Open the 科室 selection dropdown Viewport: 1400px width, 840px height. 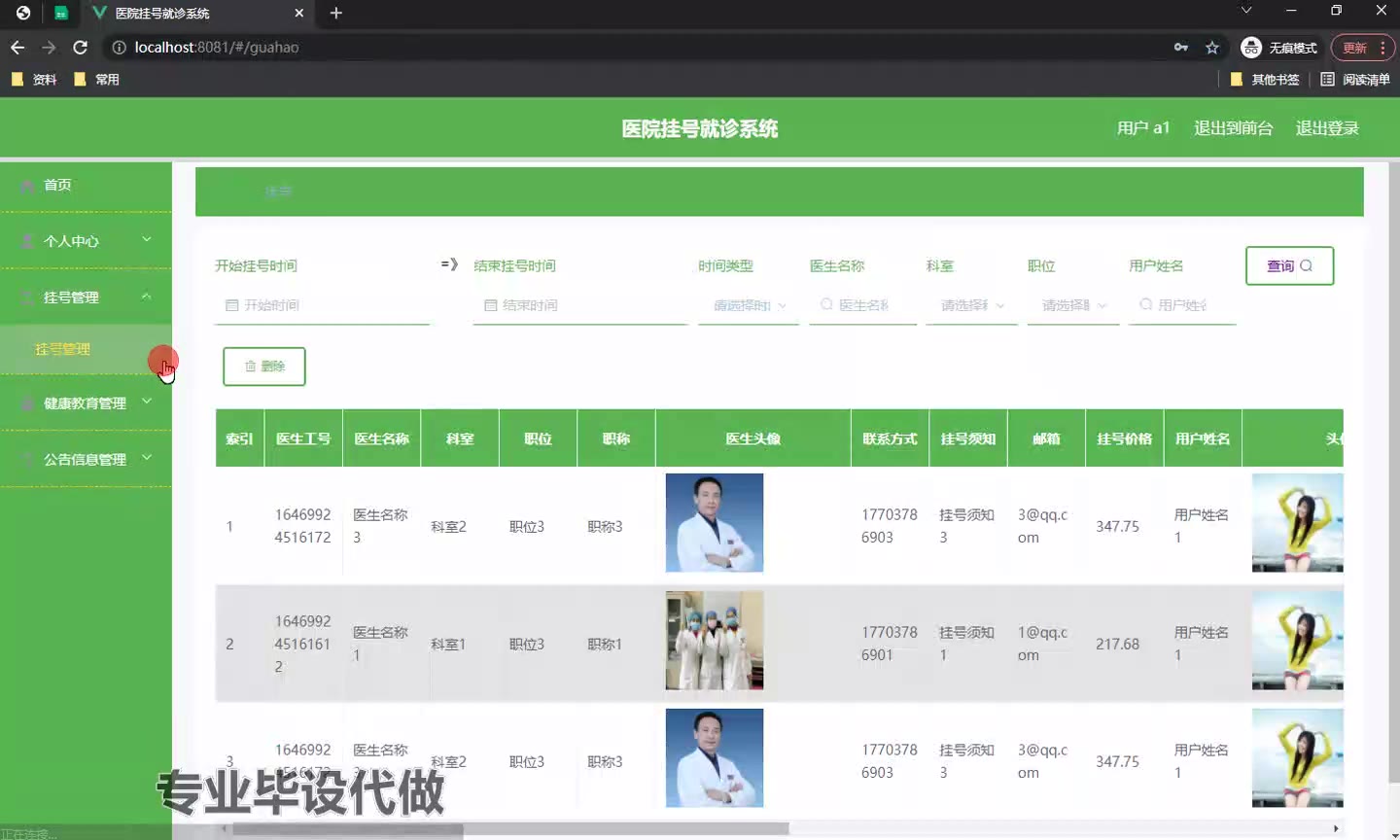(971, 305)
